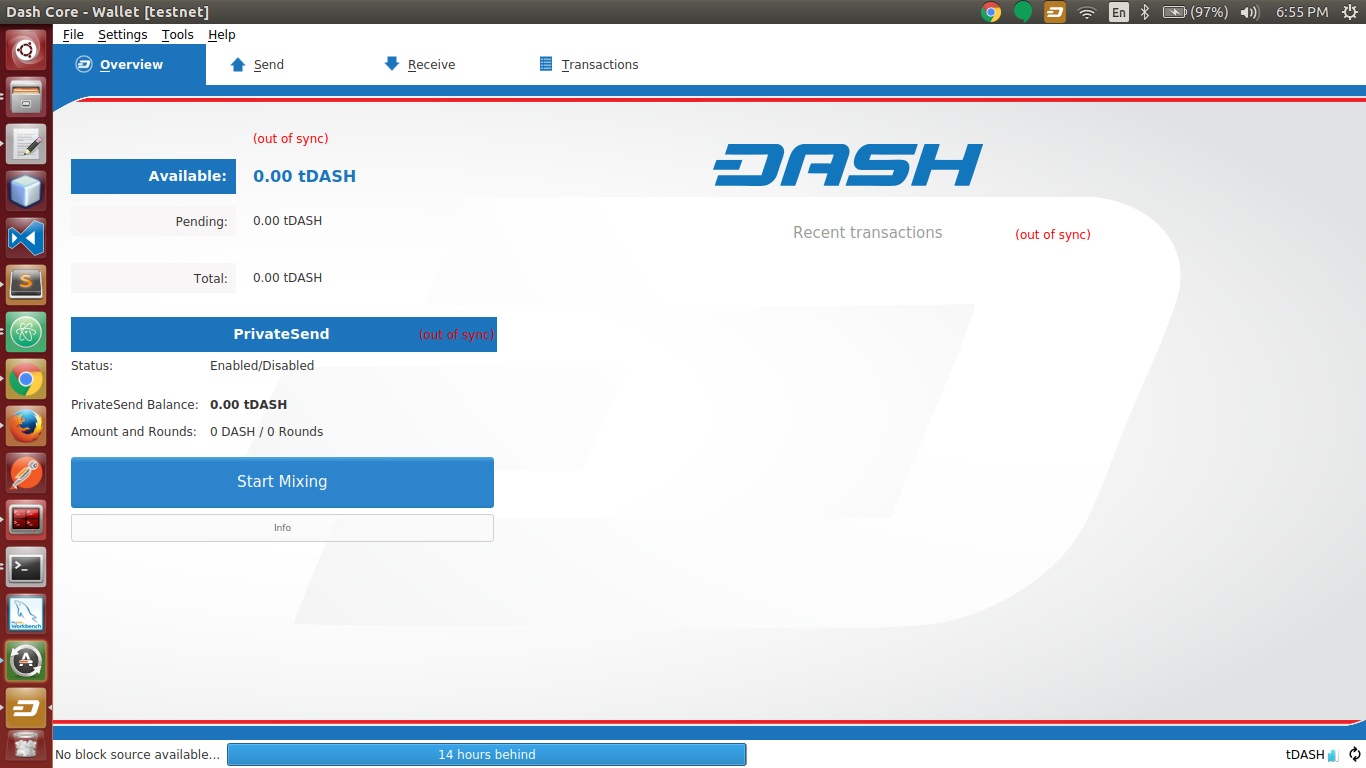Viewport: 1366px width, 768px height.
Task: Click the out of sync warning beside Recent transactions
Action: tap(1053, 235)
